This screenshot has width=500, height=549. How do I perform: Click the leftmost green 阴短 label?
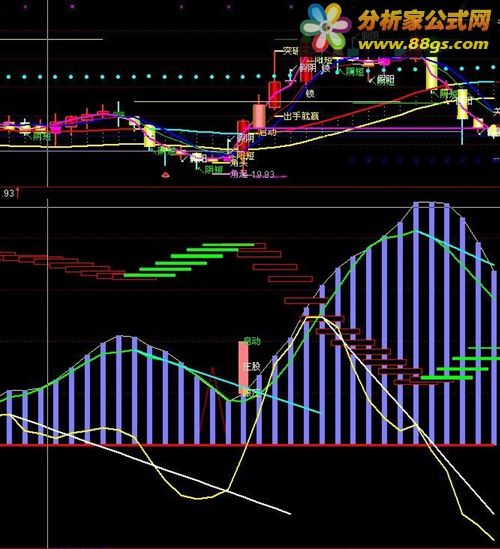pyautogui.click(x=42, y=137)
